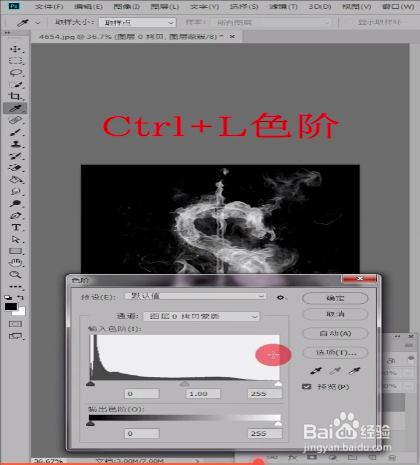This screenshot has width=420, height=465.
Task: Select the Crop tool
Action: point(15,96)
